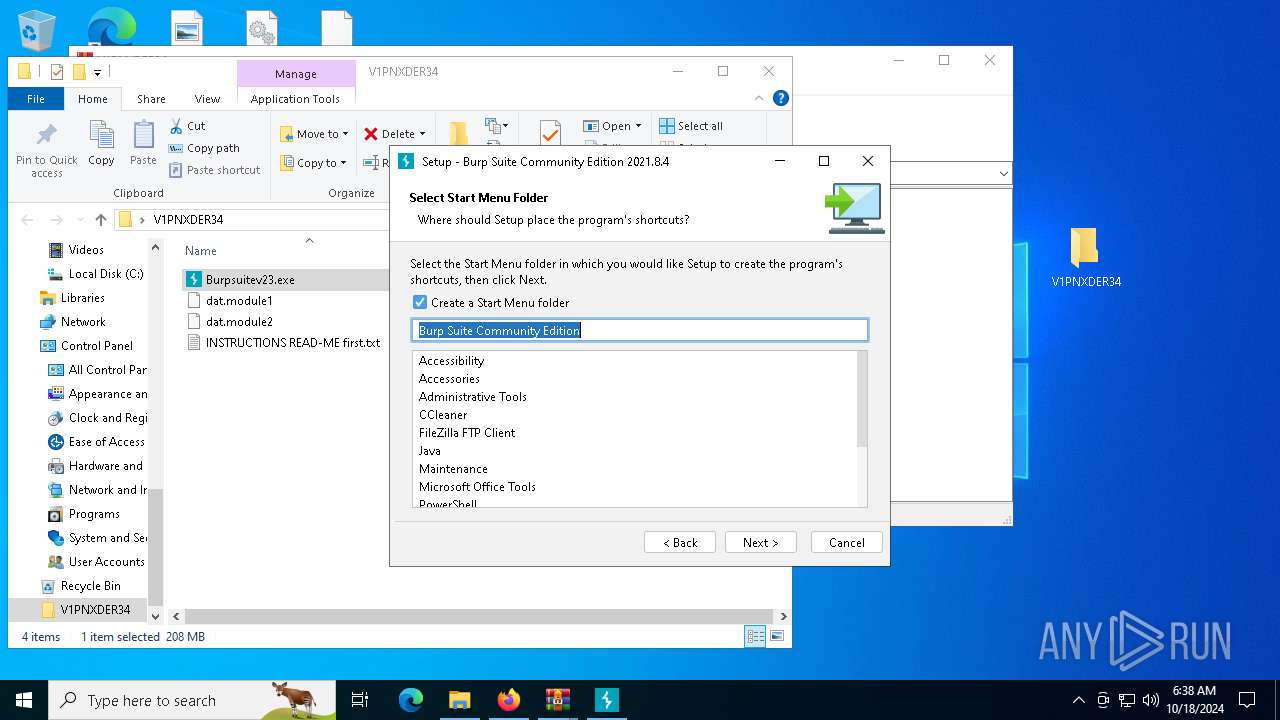Viewport: 1280px width, 720px height.
Task: Click Paste shortcut in the ribbon
Action: click(x=214, y=170)
